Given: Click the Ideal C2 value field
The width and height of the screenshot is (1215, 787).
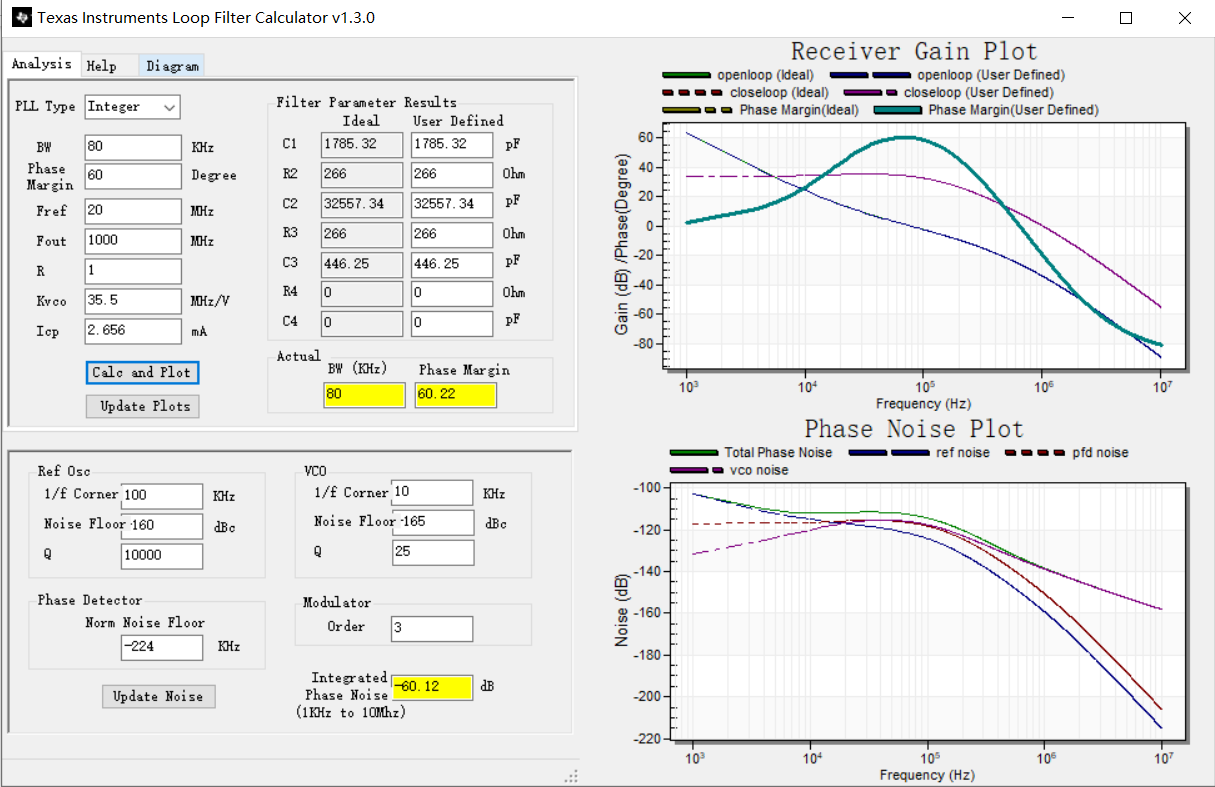Looking at the screenshot, I should [362, 205].
